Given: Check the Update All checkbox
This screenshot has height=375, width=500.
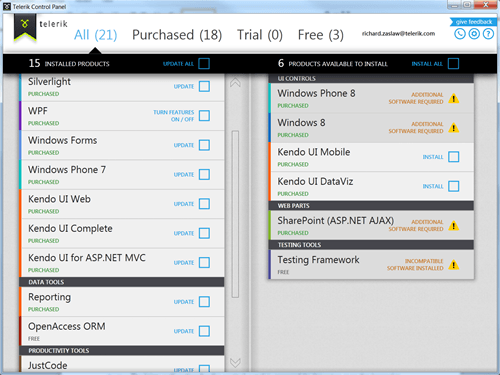Looking at the screenshot, I should coord(204,63).
